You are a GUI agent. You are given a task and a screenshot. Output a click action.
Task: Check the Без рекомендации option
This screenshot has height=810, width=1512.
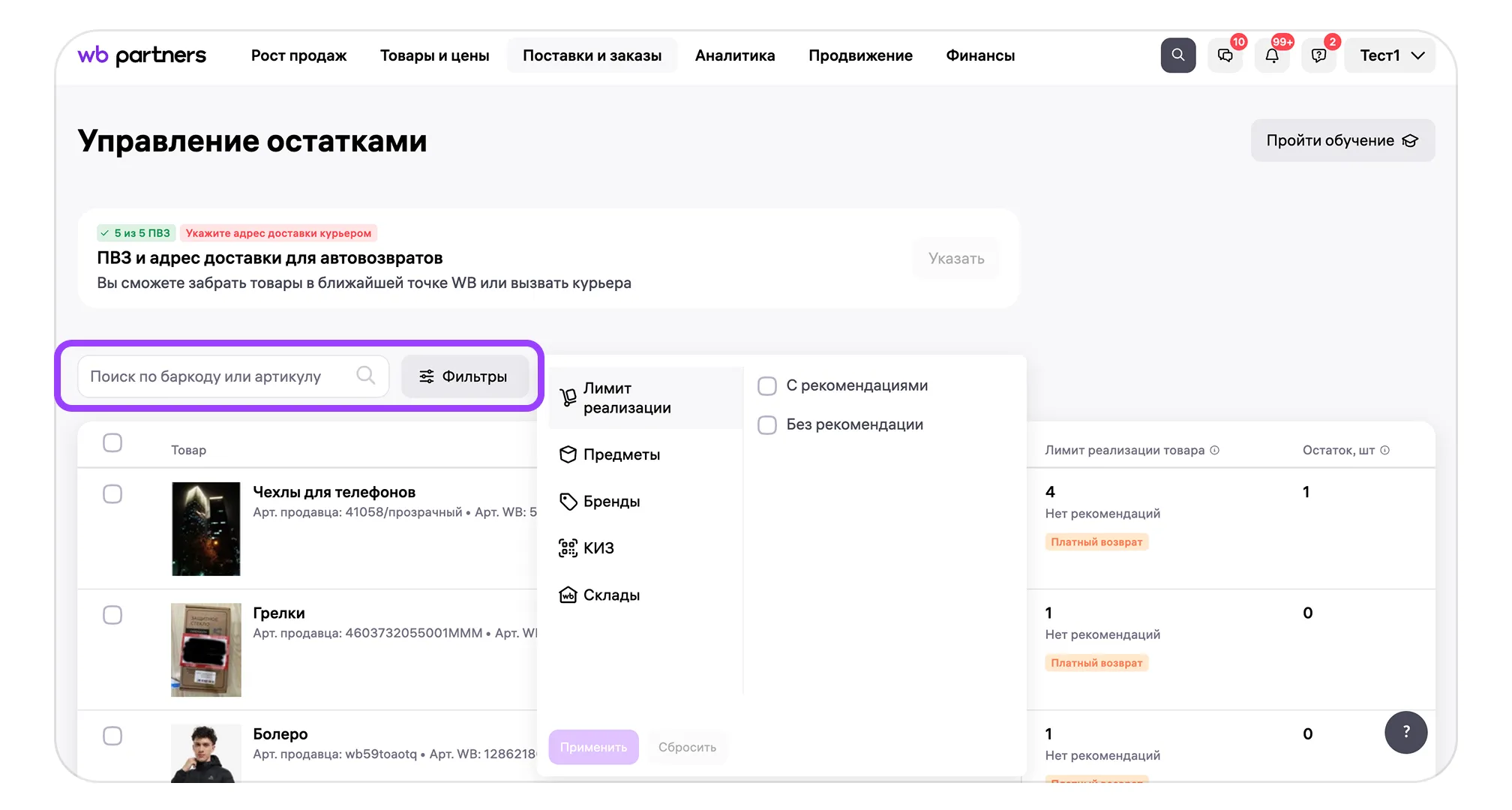pyautogui.click(x=766, y=425)
